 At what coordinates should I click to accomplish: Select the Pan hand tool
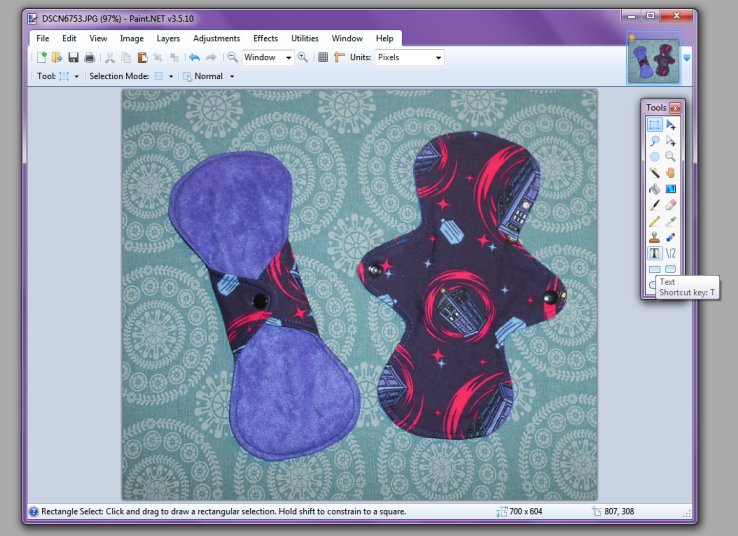(670, 172)
